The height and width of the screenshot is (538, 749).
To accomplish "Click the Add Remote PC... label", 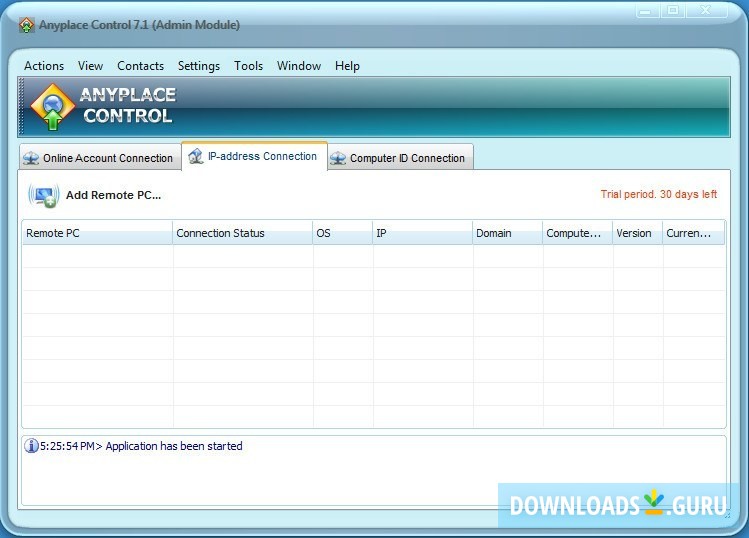I will click(113, 195).
